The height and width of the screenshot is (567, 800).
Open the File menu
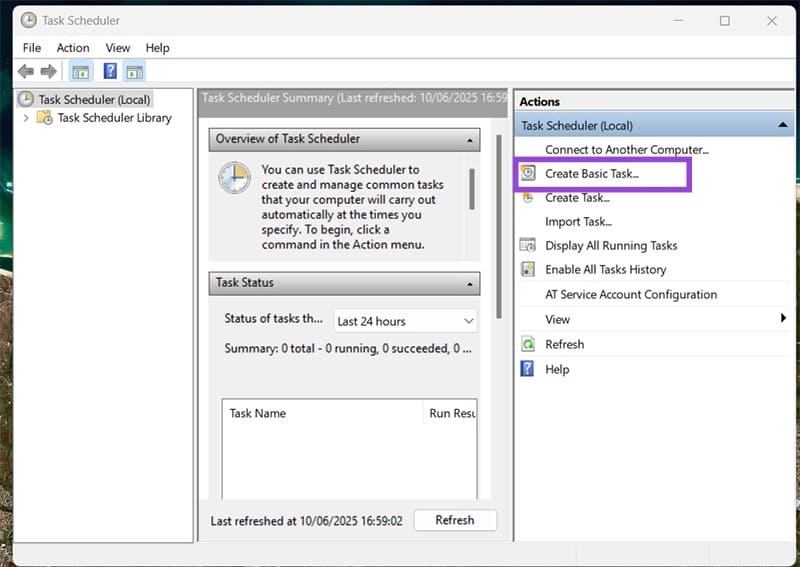pos(32,48)
